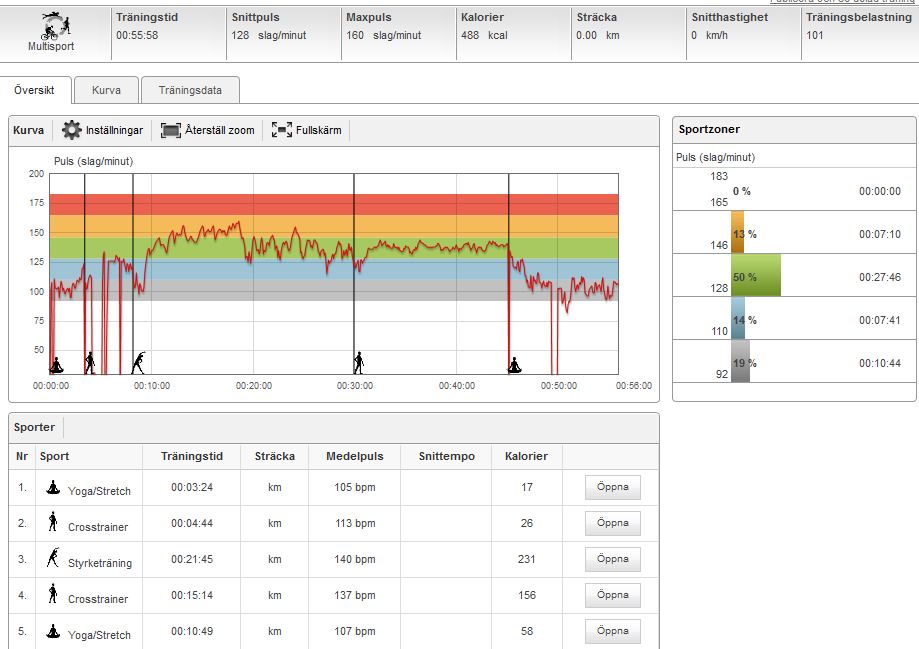Switch to the Kurva tab
The height and width of the screenshot is (649, 919).
point(106,90)
